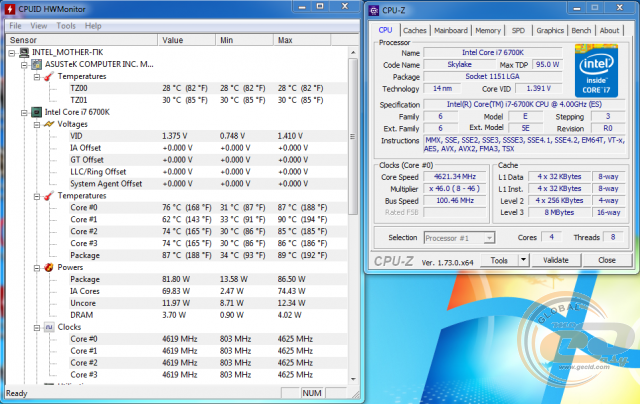
Task: Click the Validate button in CPU-Z
Action: click(x=556, y=260)
